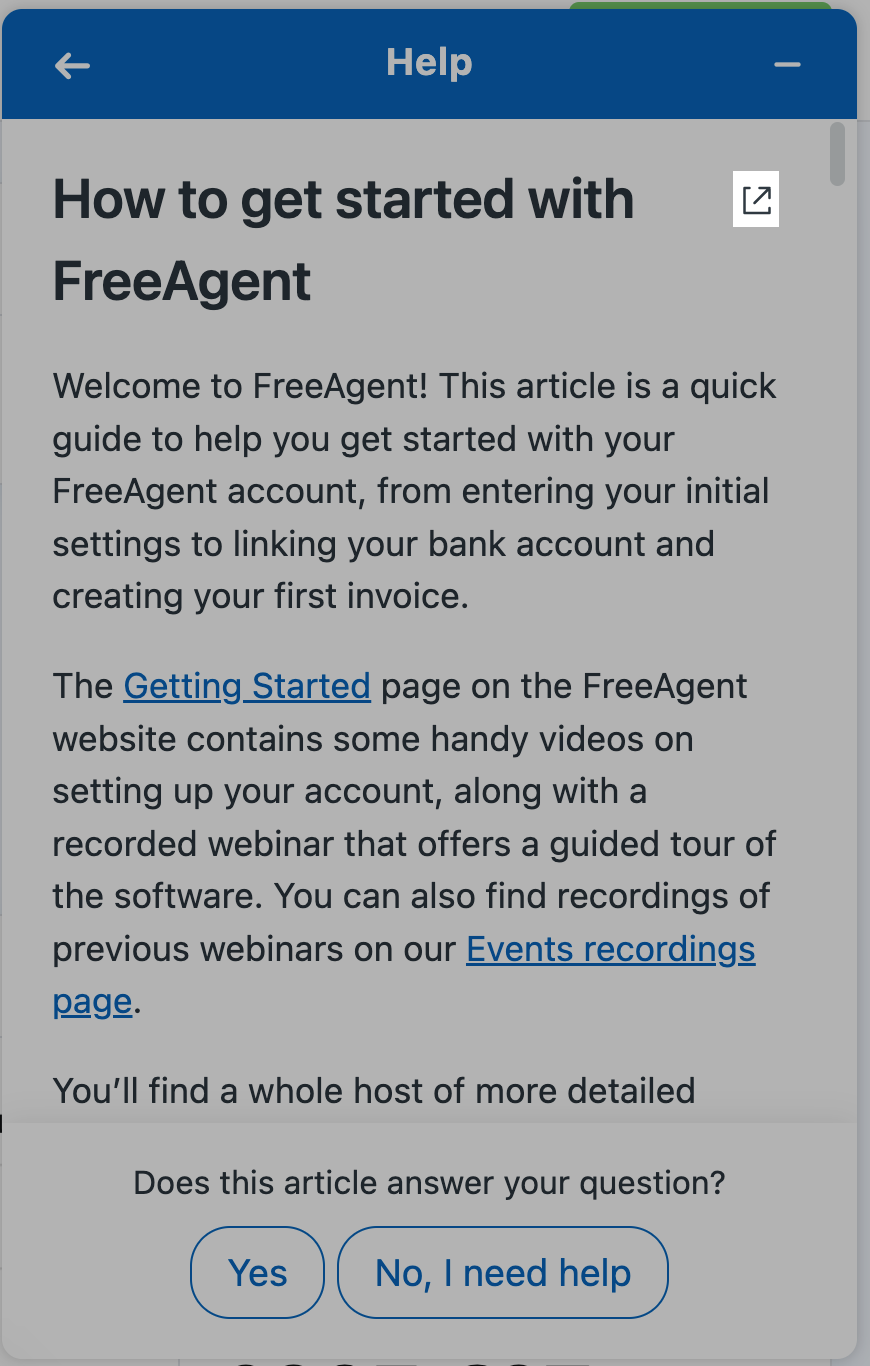Screen dimensions: 870x1366
Task: Visit the Events recordings page link
Action: [x=610, y=949]
